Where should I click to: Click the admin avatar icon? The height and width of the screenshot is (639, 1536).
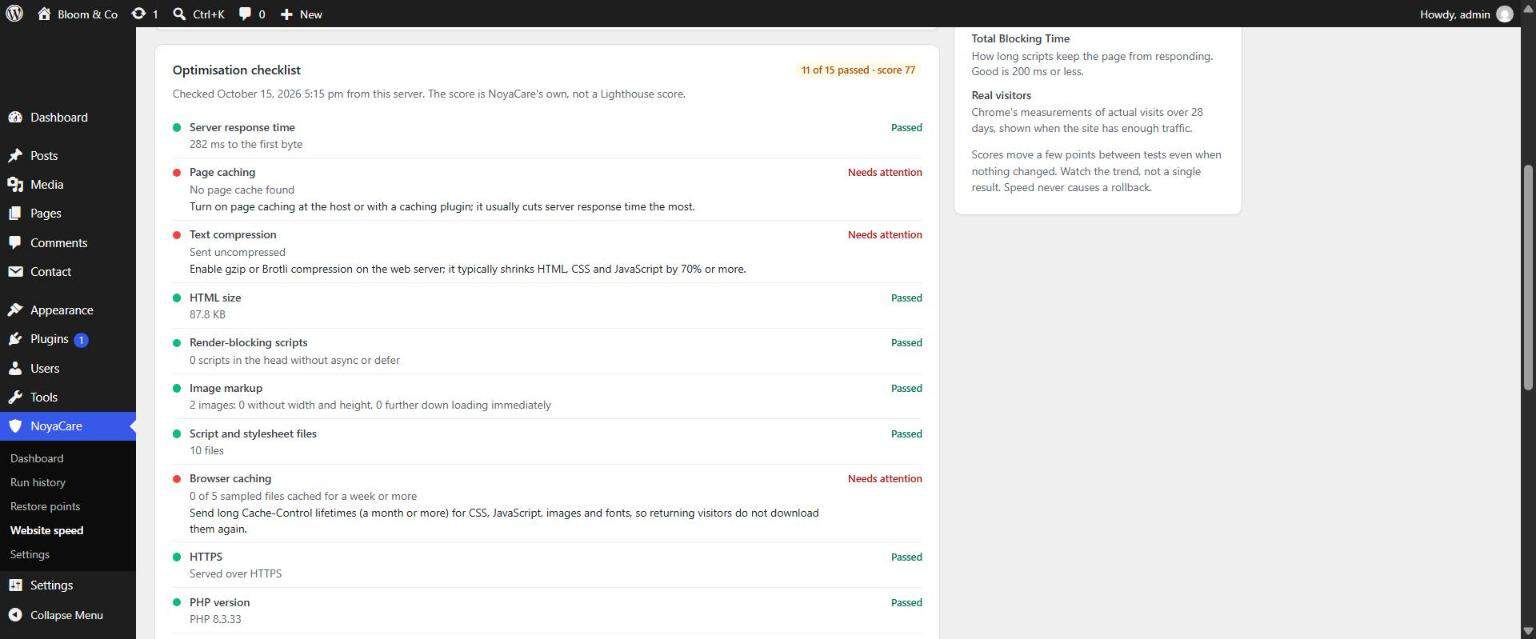pos(1504,14)
